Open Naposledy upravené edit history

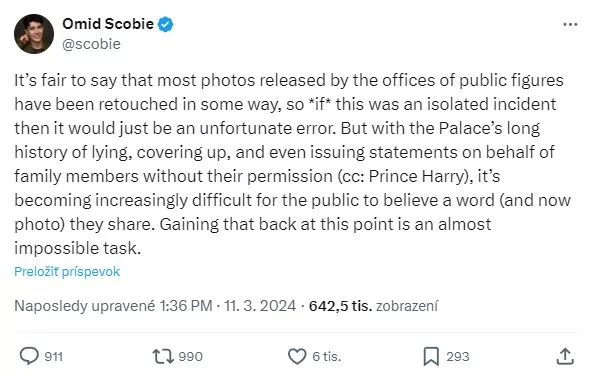pyautogui.click(x=84, y=306)
